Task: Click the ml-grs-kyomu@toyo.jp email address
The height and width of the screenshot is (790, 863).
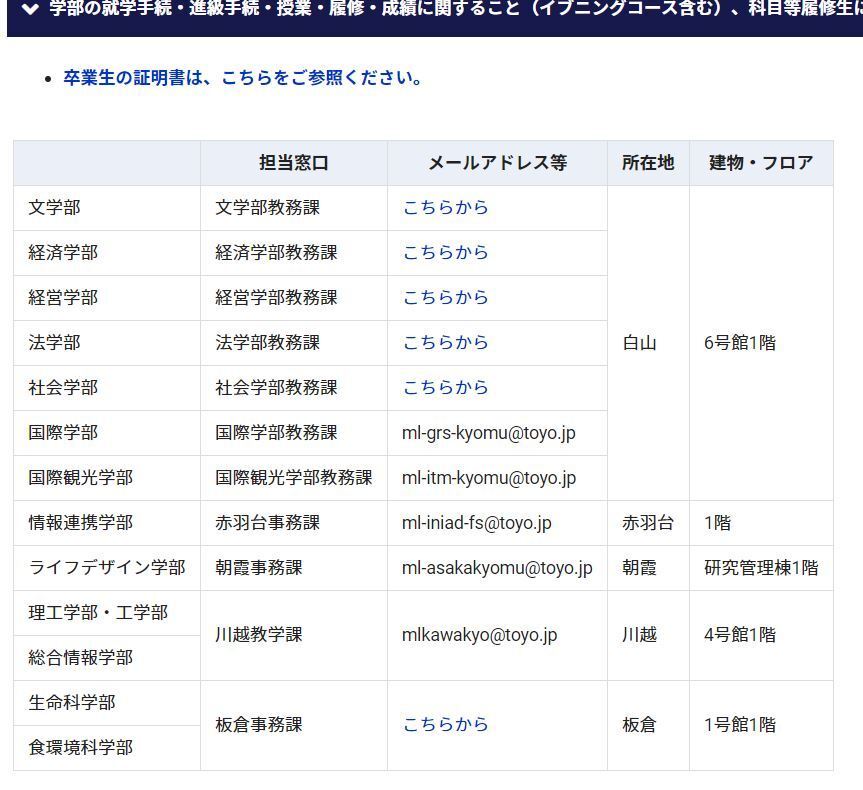Action: 488,433
